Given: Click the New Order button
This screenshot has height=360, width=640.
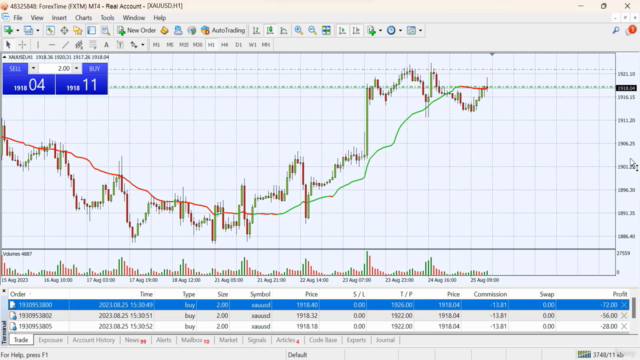Looking at the screenshot, I should tap(137, 30).
